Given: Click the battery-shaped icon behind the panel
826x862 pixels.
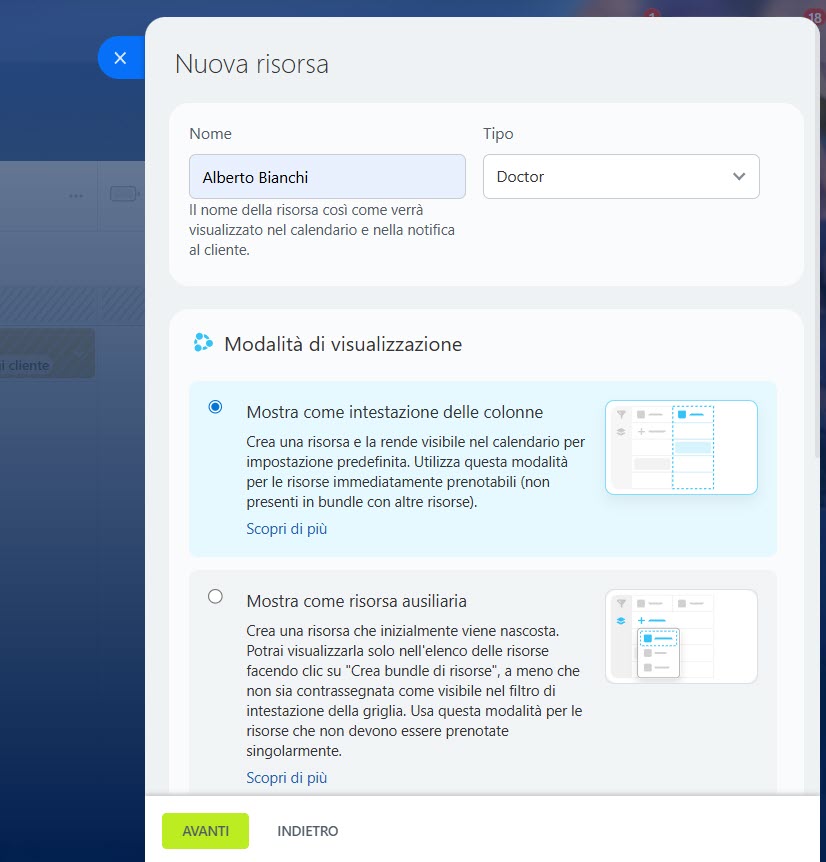Looking at the screenshot, I should (x=122, y=194).
